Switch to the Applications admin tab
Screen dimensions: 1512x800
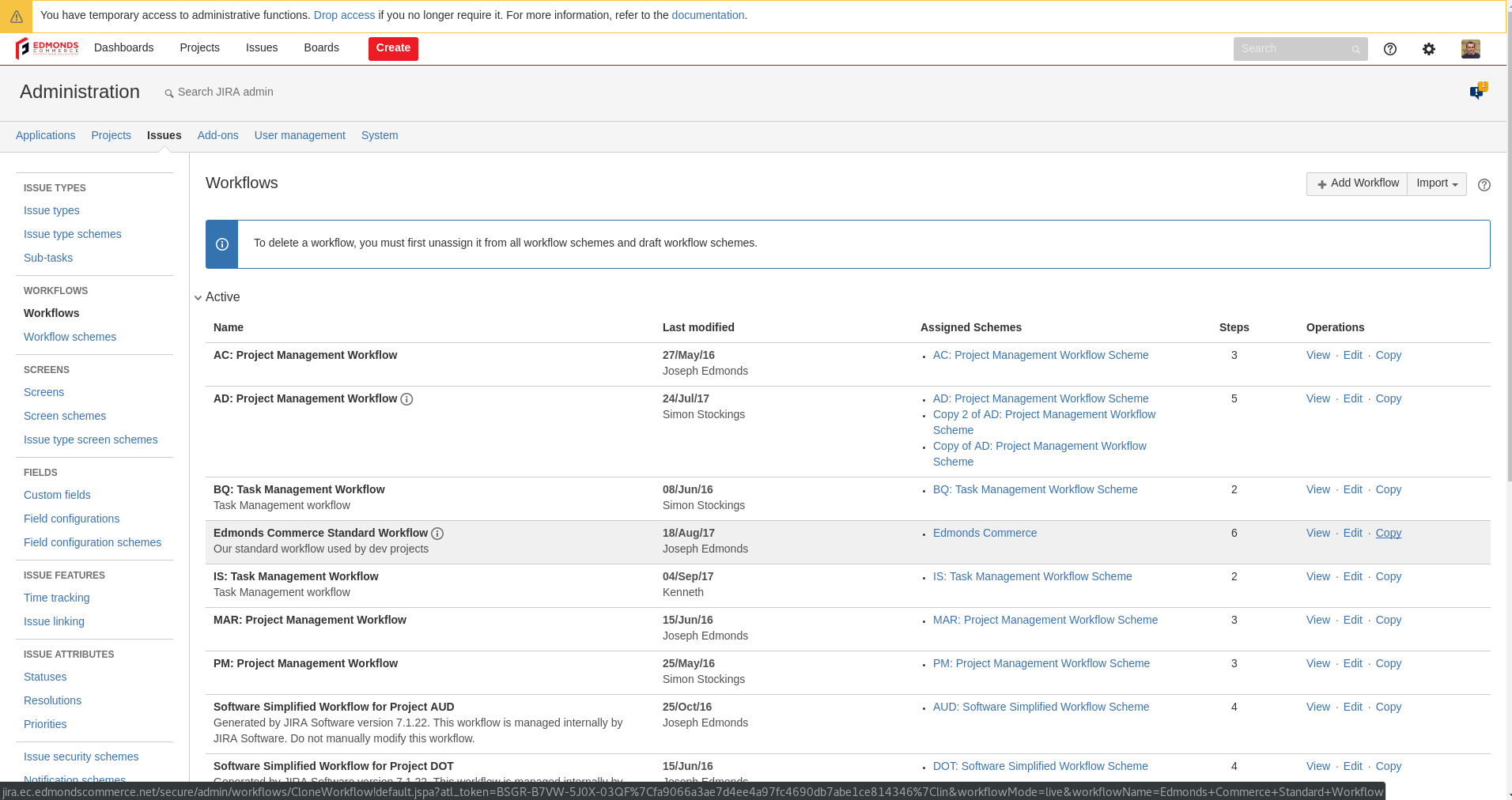point(46,135)
